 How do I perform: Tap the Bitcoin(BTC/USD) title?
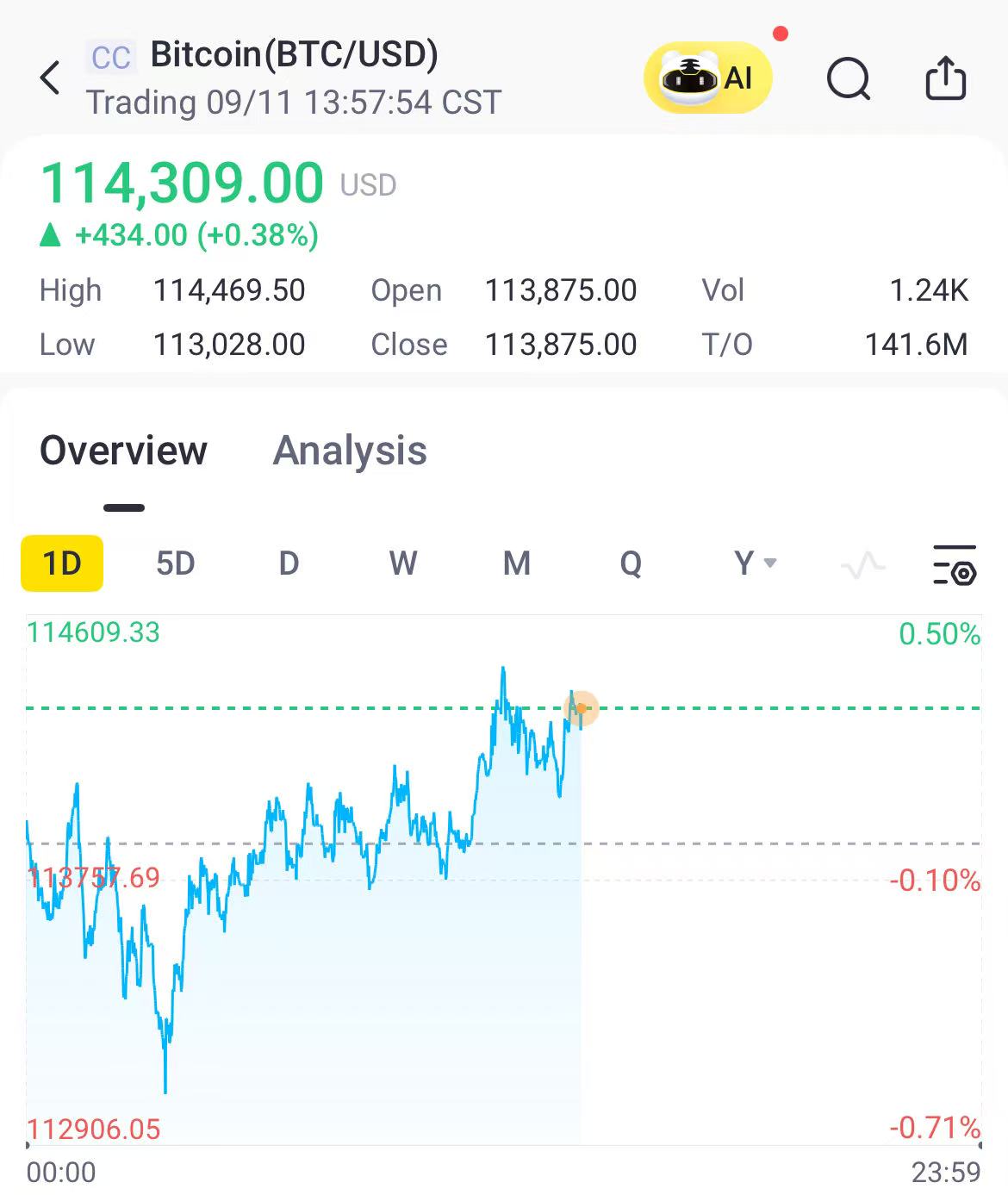[295, 53]
